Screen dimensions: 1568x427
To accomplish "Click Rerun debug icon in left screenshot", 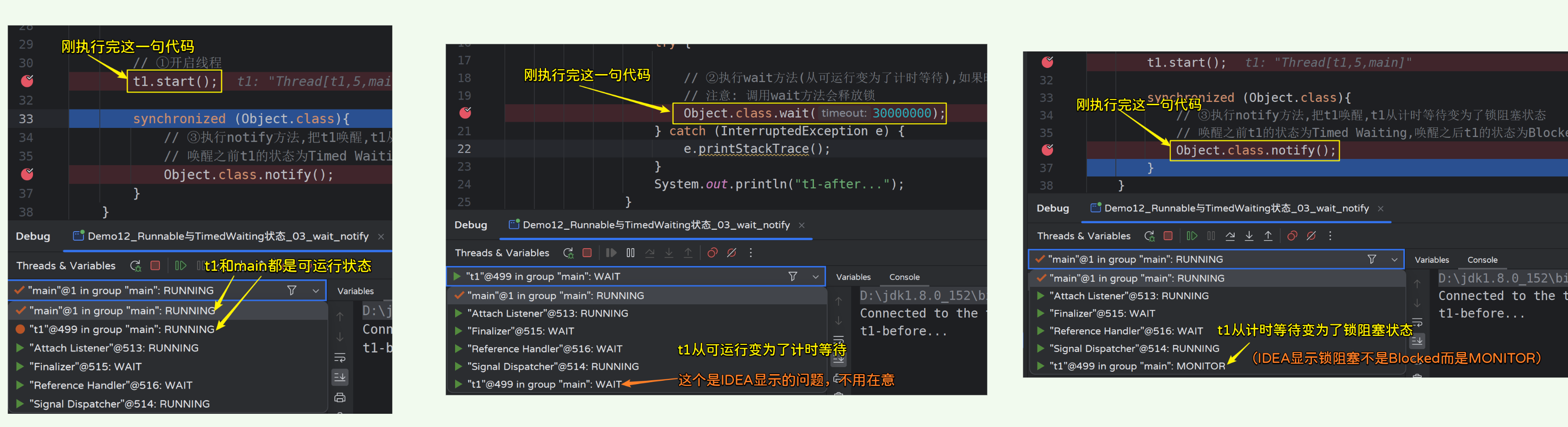I will (136, 266).
